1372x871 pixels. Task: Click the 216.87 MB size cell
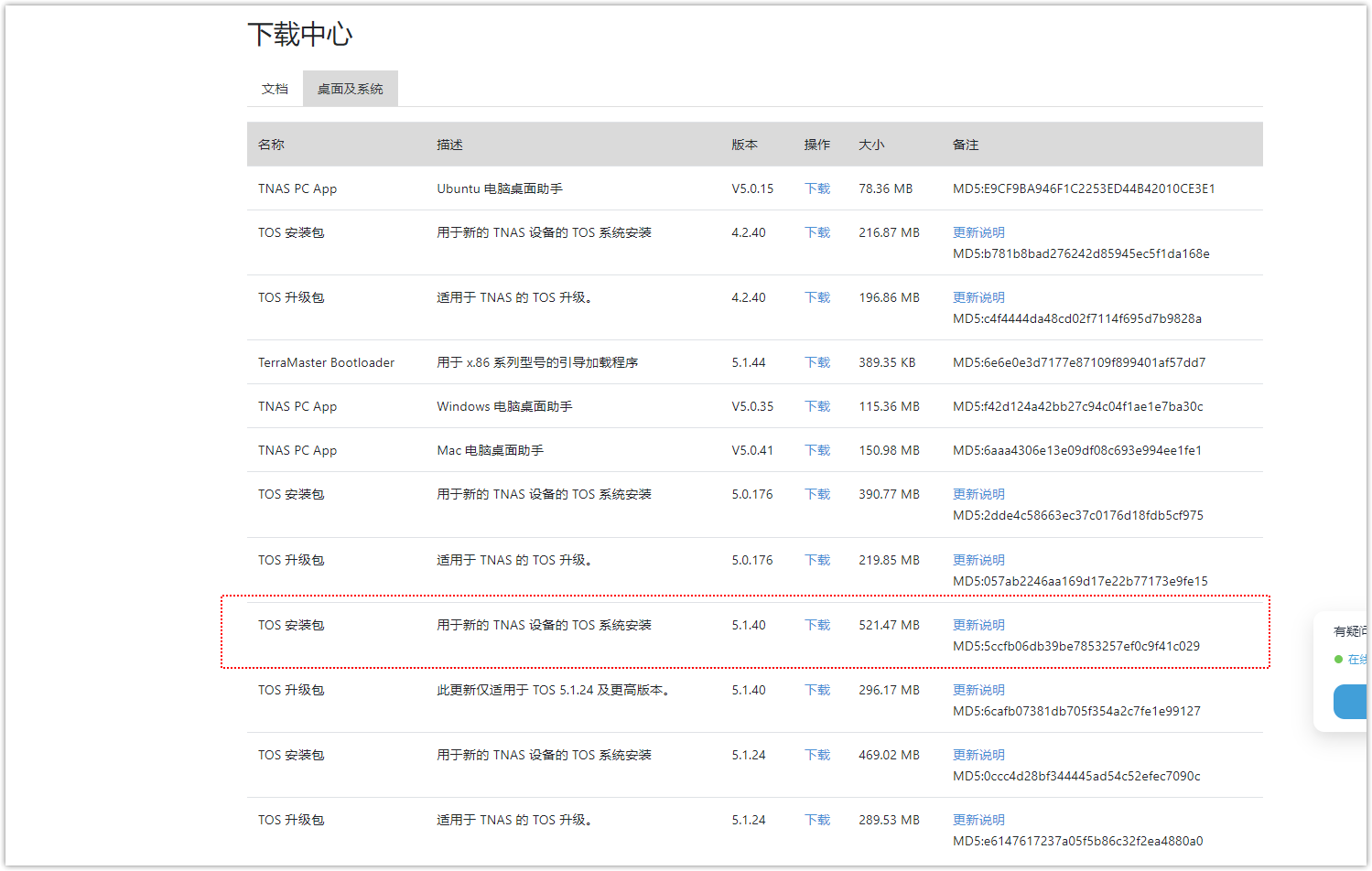coord(889,232)
